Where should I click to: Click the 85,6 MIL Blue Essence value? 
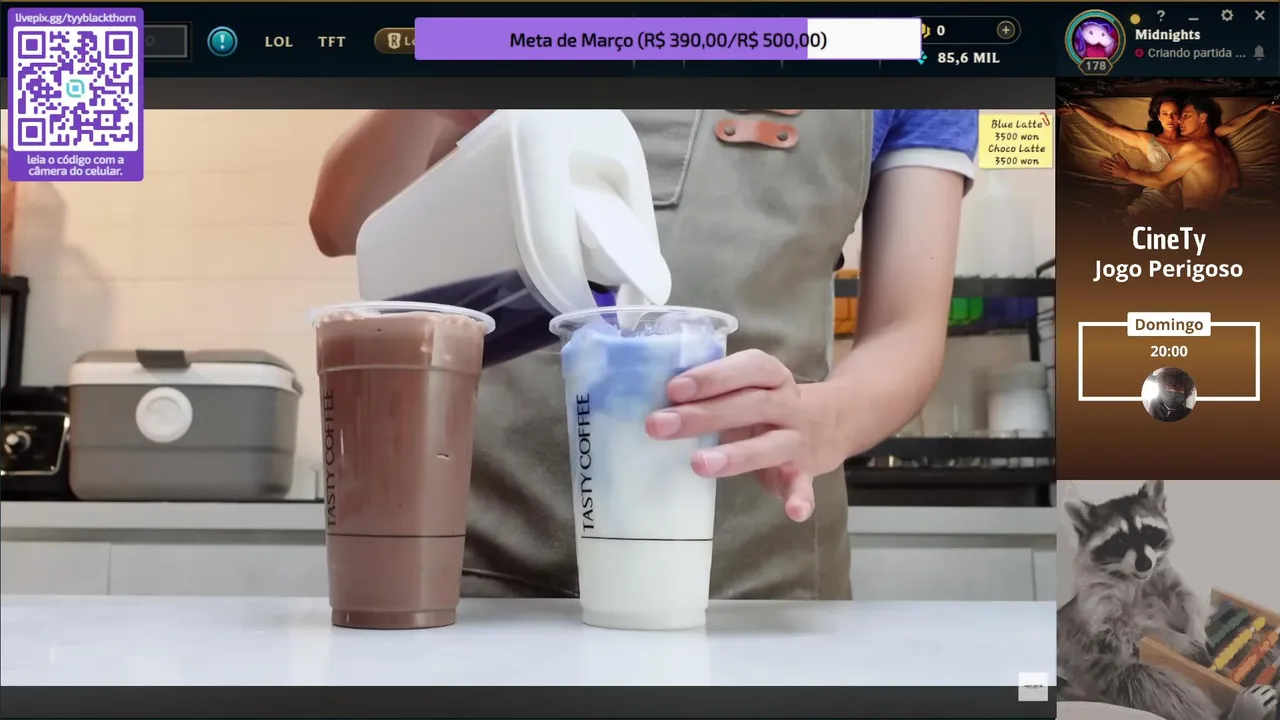coord(968,58)
